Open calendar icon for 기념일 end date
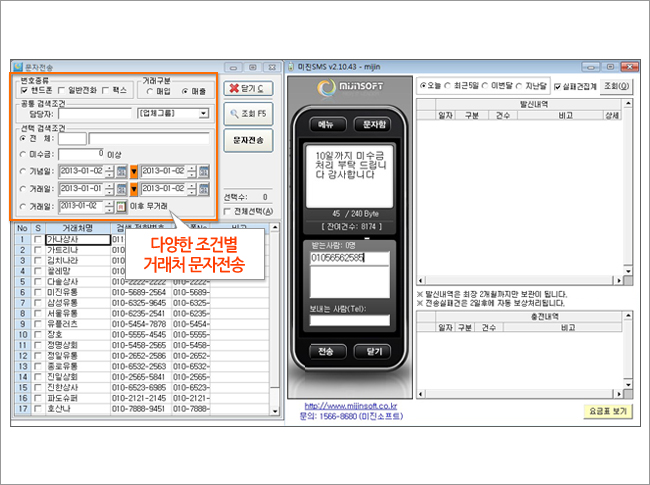 (x=204, y=171)
